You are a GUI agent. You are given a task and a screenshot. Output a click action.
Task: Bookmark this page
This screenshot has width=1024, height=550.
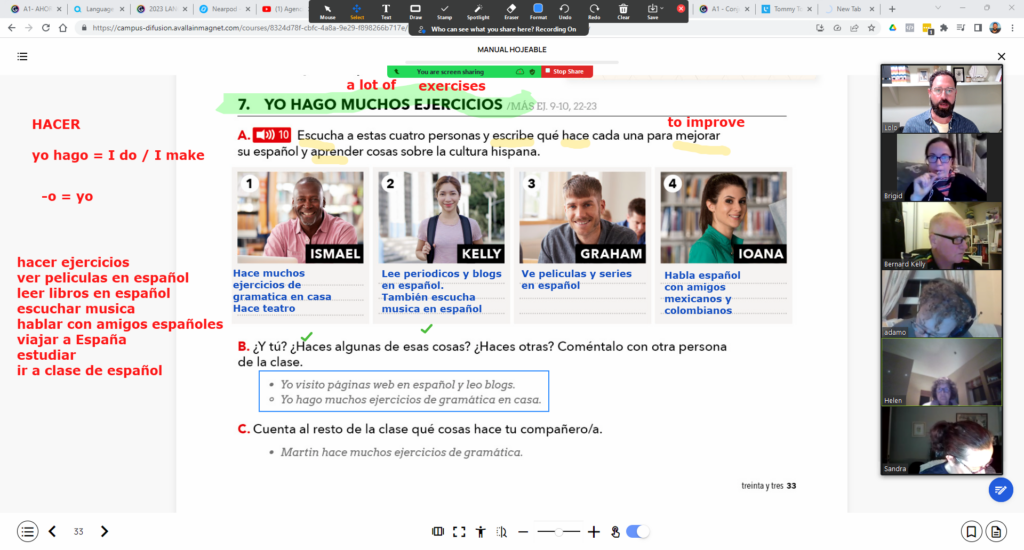tap(971, 532)
